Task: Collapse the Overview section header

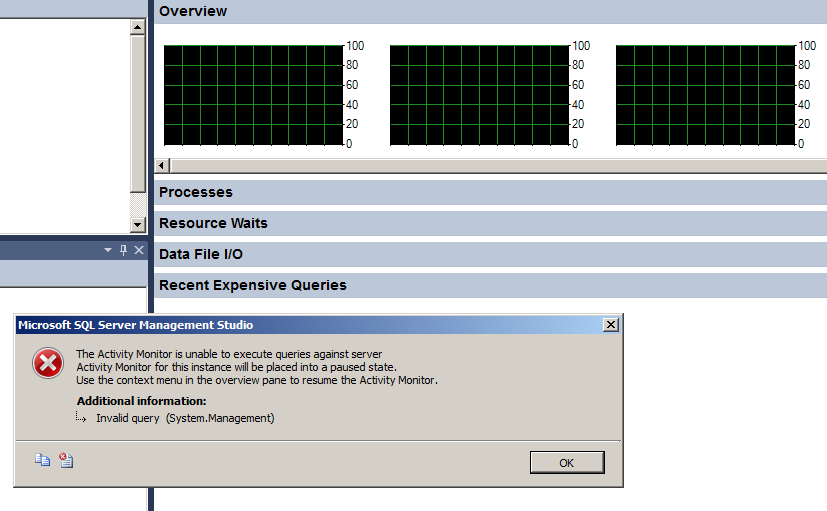Action: coord(193,11)
